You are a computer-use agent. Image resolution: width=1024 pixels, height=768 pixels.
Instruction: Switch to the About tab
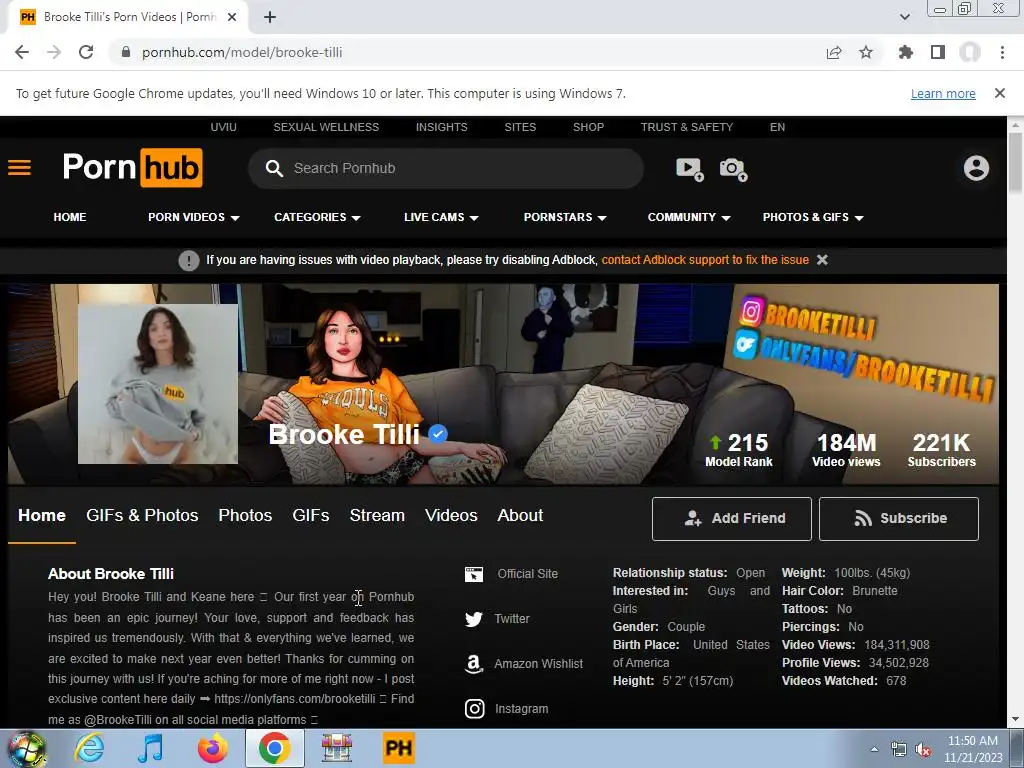tap(520, 515)
